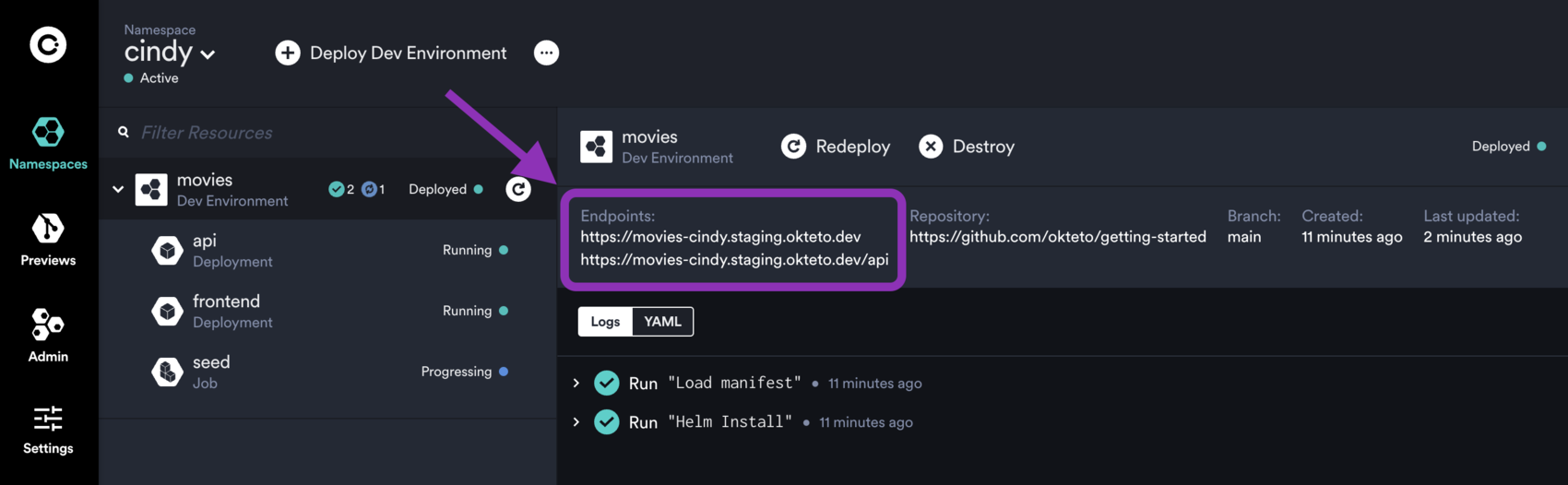The image size is (1568, 485).
Task: Click the Running status of frontend
Action: [x=475, y=311]
